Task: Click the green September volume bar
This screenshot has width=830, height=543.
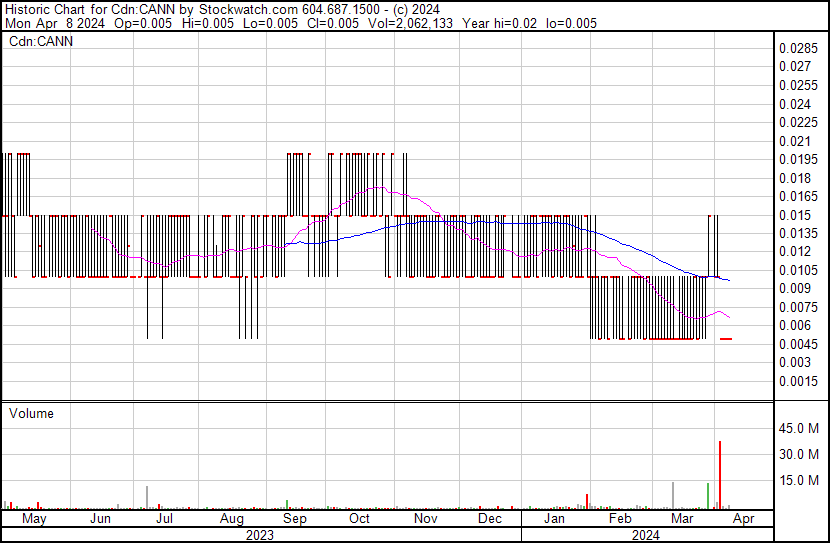Action: [x=287, y=504]
